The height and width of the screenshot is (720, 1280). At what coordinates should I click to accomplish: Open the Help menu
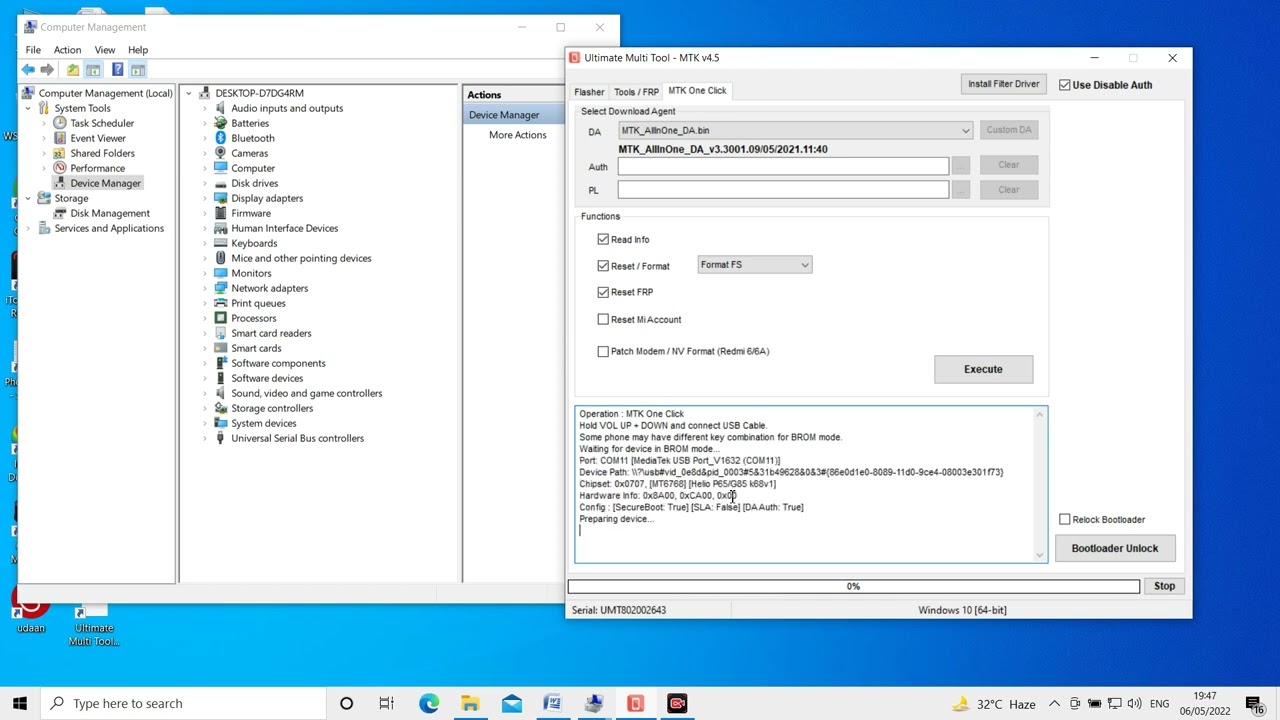pyautogui.click(x=138, y=50)
